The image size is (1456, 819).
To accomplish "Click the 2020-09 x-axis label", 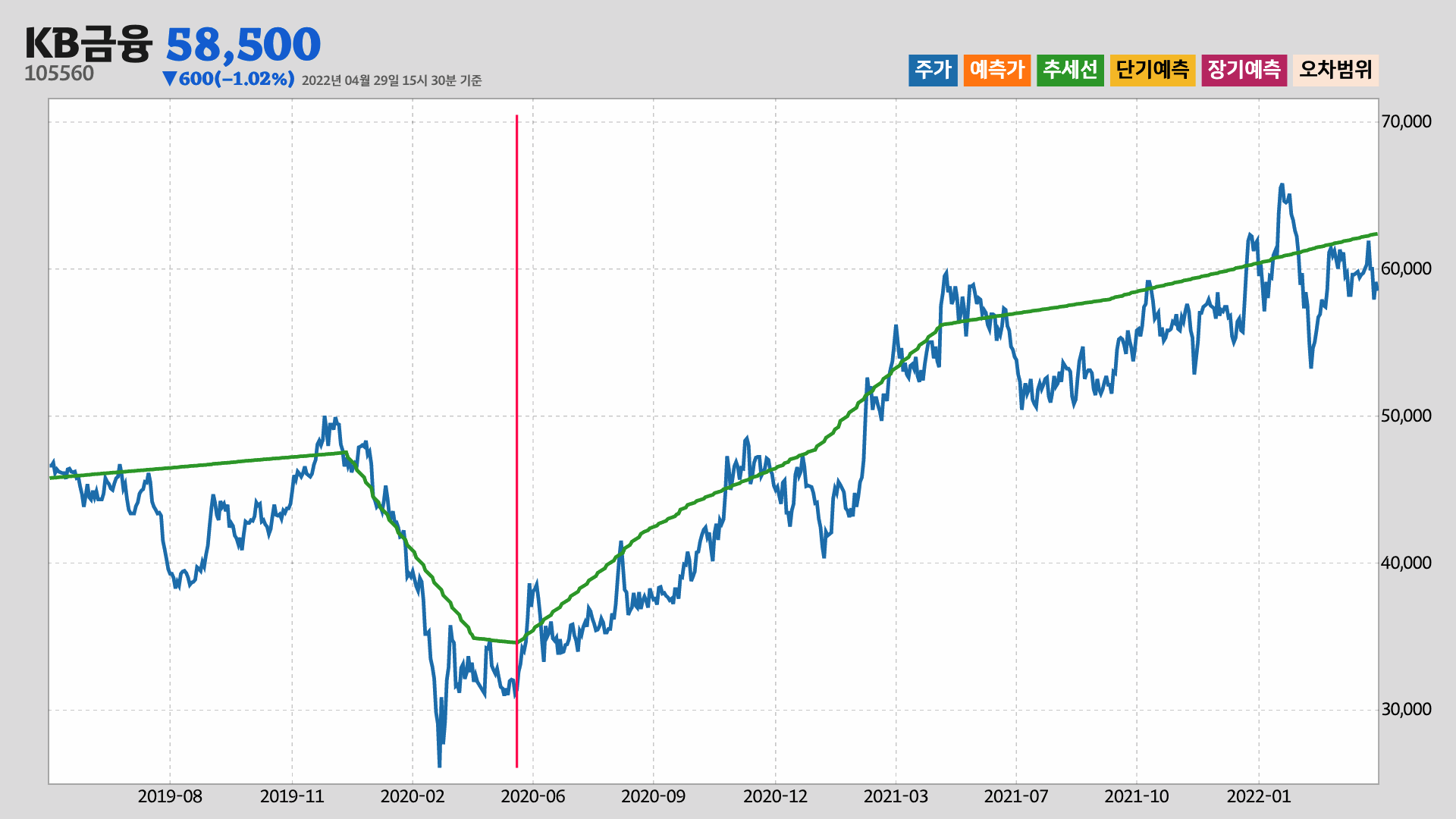I will tap(654, 796).
